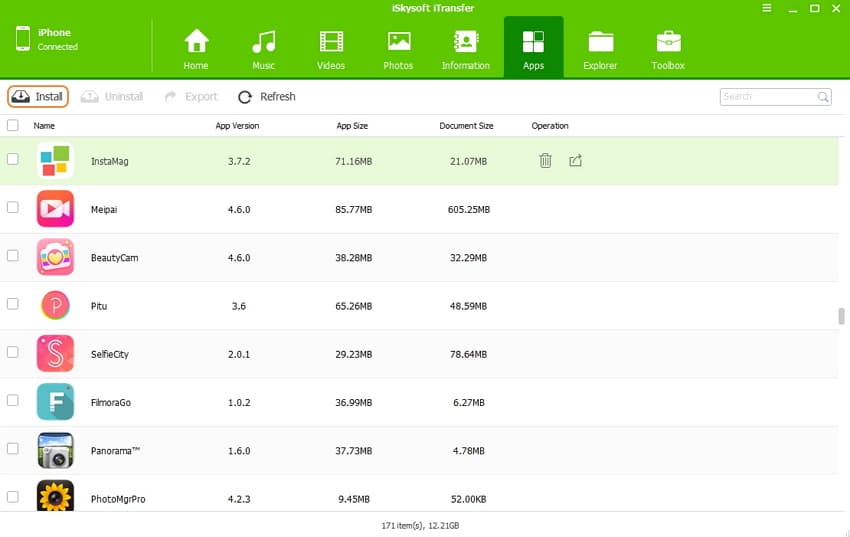The height and width of the screenshot is (537, 850).
Task: Click the FilmoraGo app name
Action: click(111, 402)
